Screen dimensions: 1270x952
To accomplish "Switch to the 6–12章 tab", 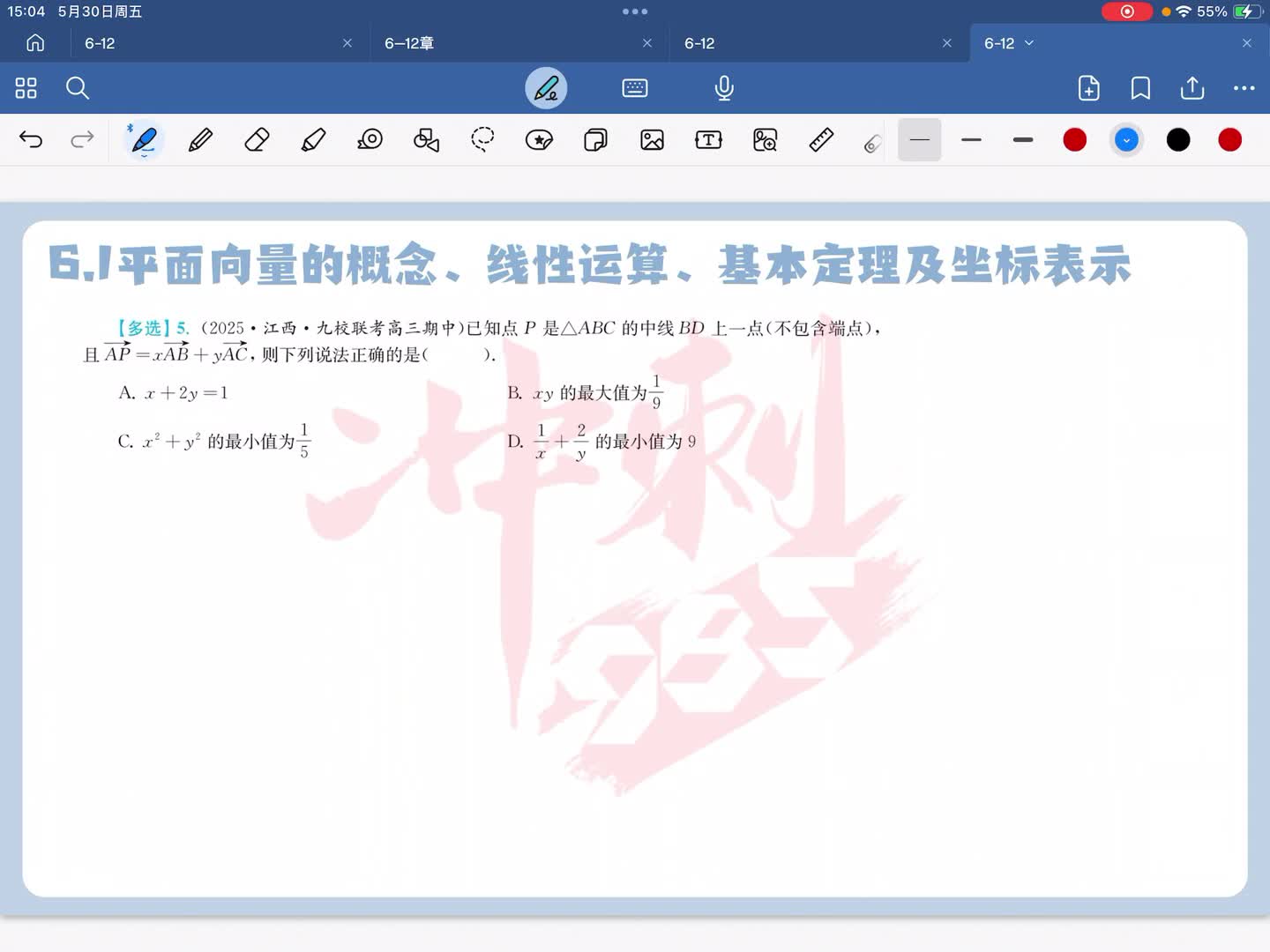I will pos(409,43).
